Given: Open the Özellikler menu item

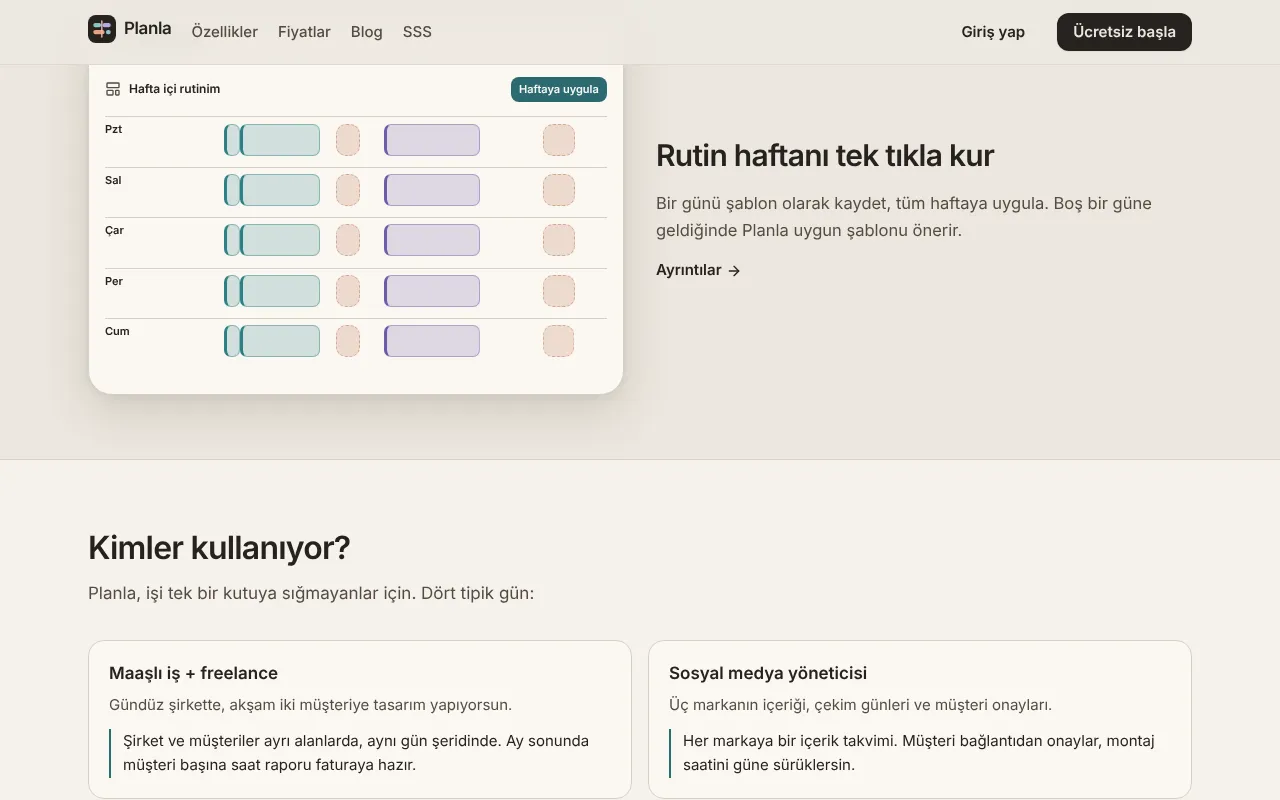Looking at the screenshot, I should tap(225, 32).
